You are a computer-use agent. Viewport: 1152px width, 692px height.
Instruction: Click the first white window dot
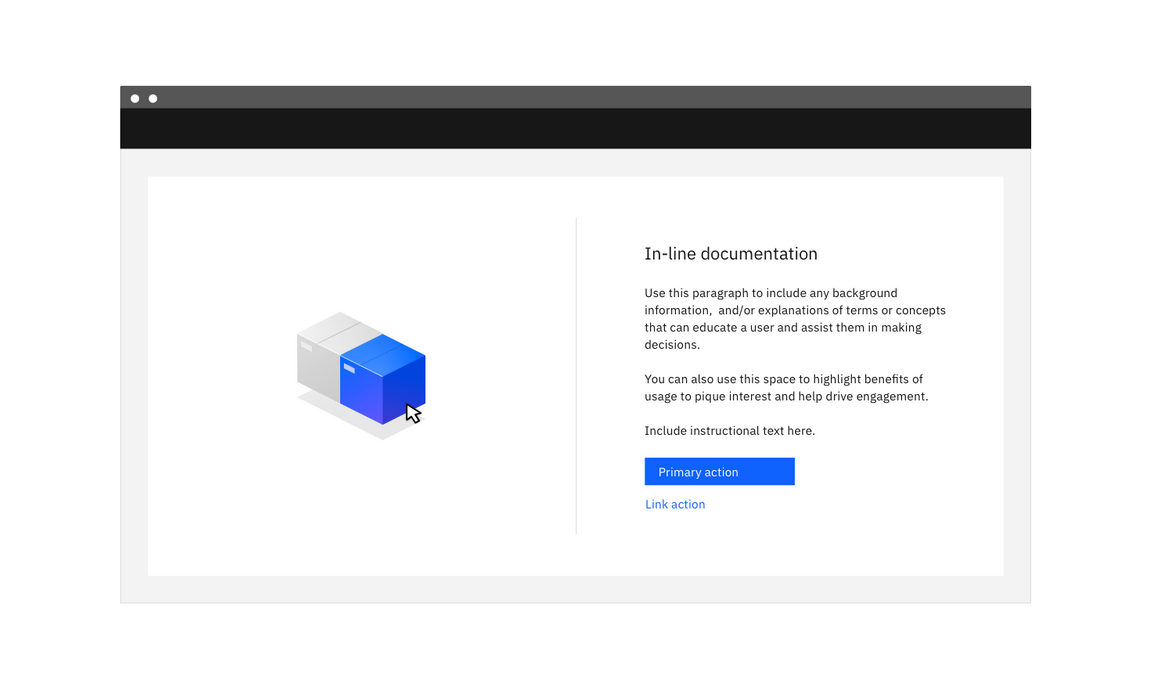coord(135,98)
